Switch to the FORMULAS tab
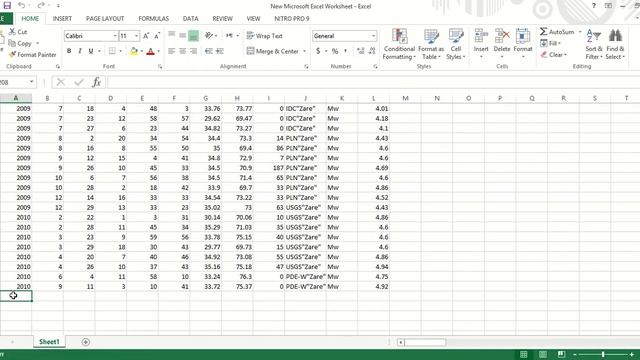The width and height of the screenshot is (640, 360). point(153,19)
